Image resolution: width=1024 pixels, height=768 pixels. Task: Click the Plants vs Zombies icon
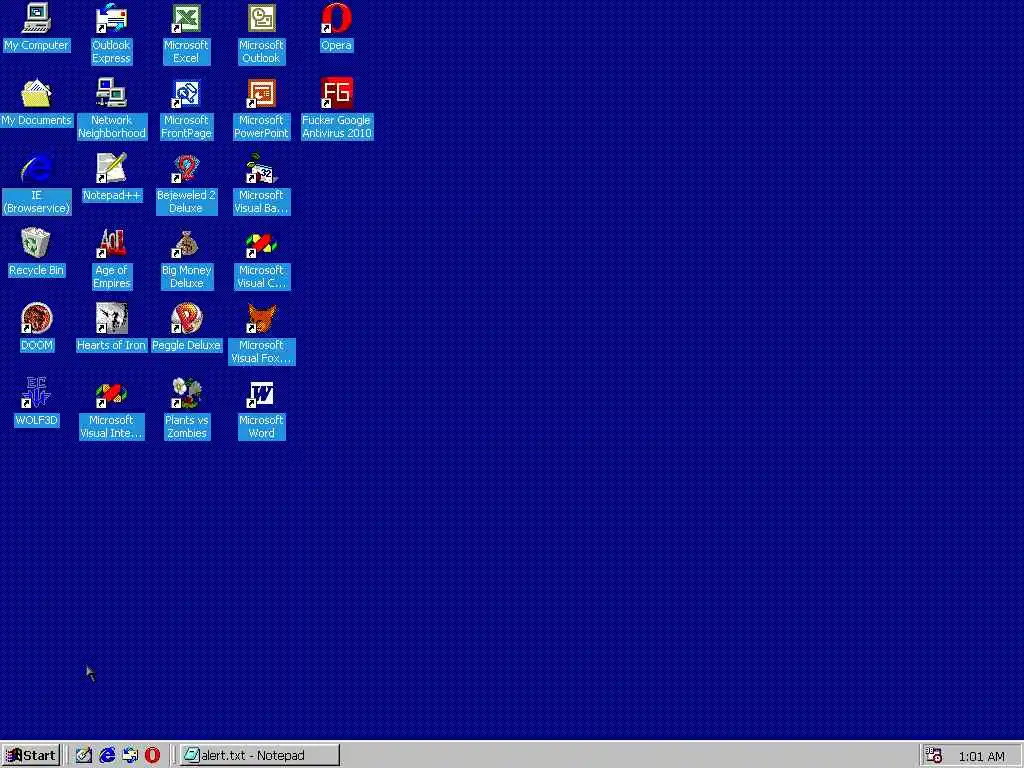coord(186,393)
